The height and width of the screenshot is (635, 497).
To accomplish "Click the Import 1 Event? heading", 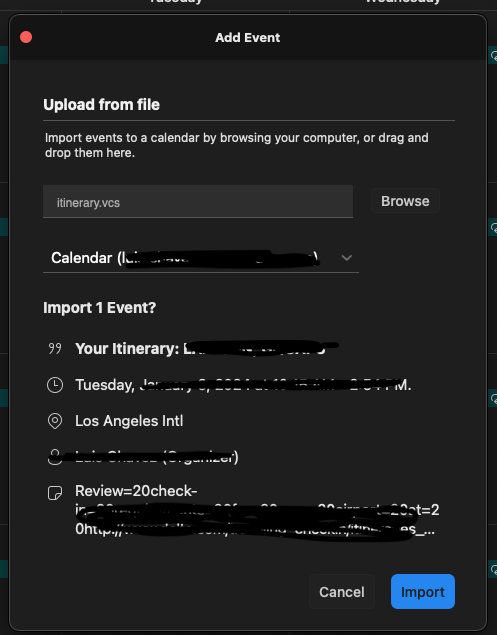I will pyautogui.click(x=100, y=308).
